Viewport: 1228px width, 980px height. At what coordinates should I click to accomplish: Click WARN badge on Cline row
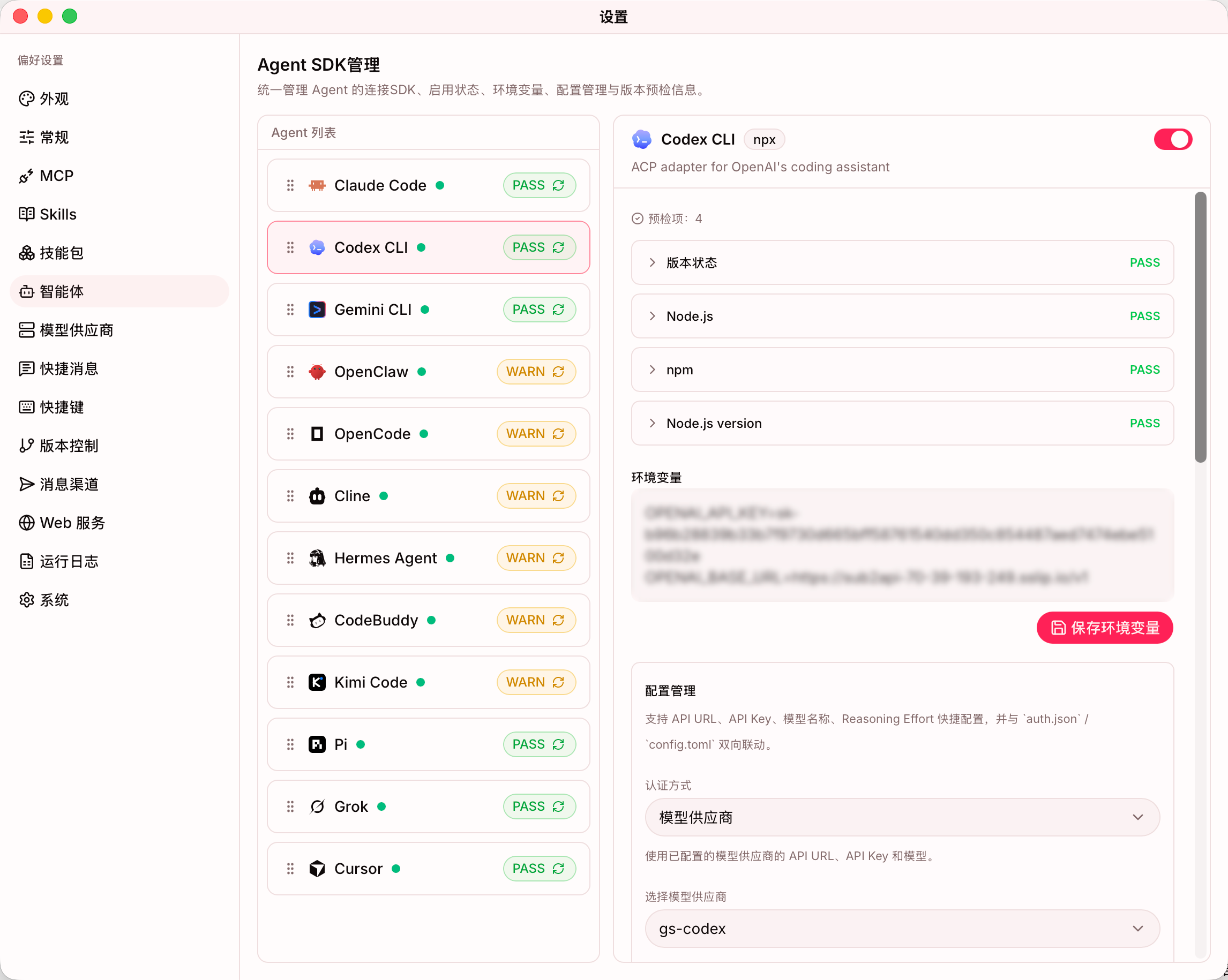[536, 495]
